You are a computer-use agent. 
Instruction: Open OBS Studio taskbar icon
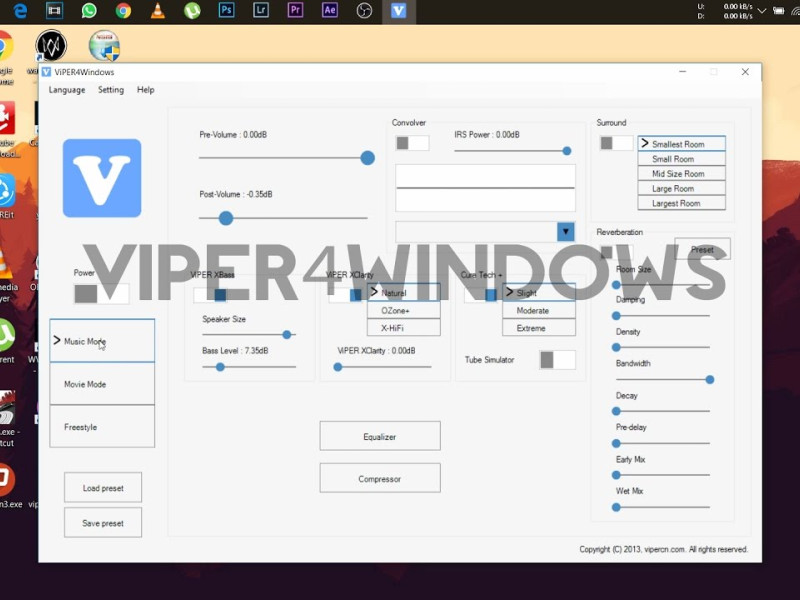pyautogui.click(x=364, y=11)
